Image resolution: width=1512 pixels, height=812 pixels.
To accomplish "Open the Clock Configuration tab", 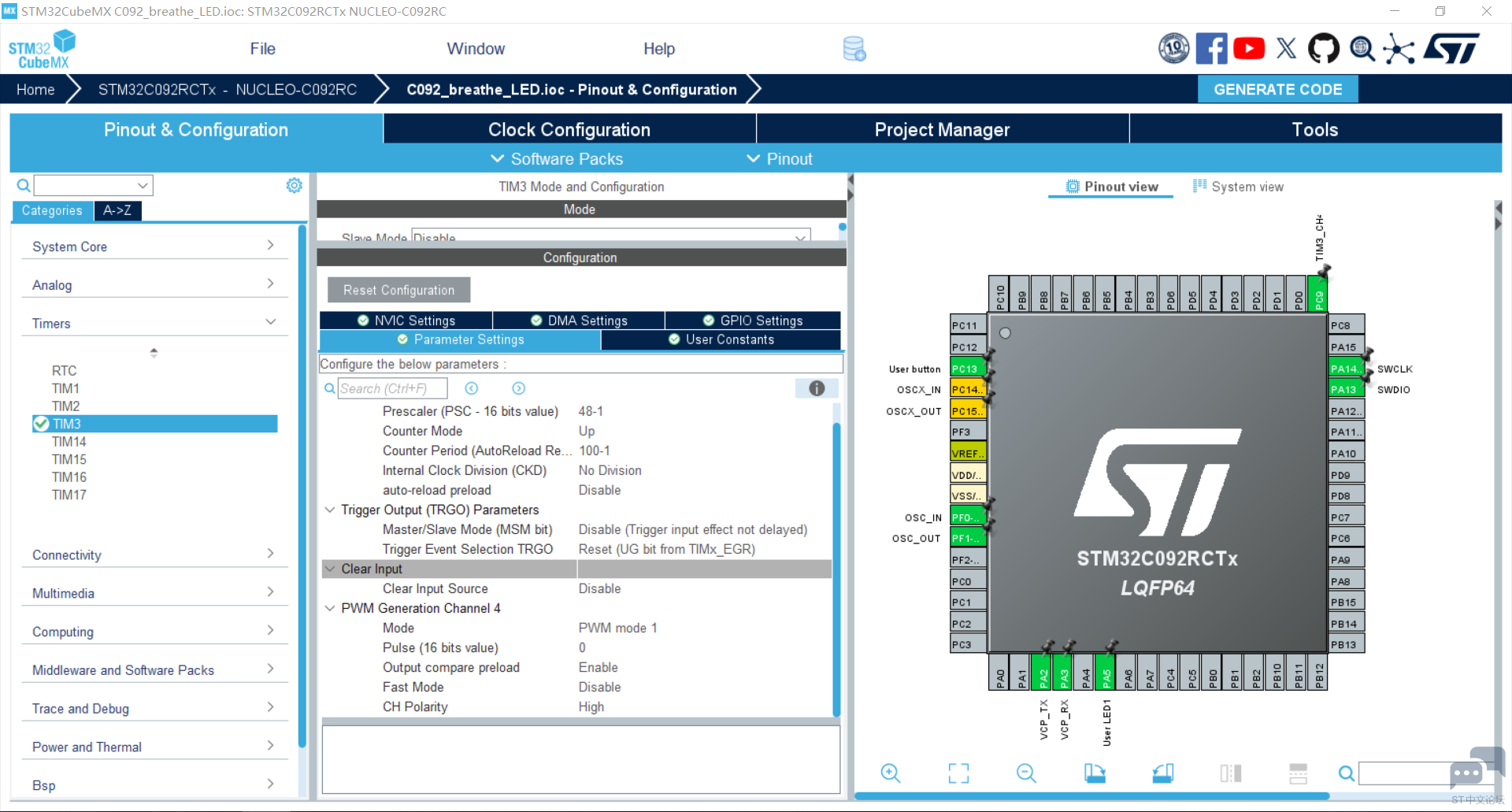I will click(569, 129).
